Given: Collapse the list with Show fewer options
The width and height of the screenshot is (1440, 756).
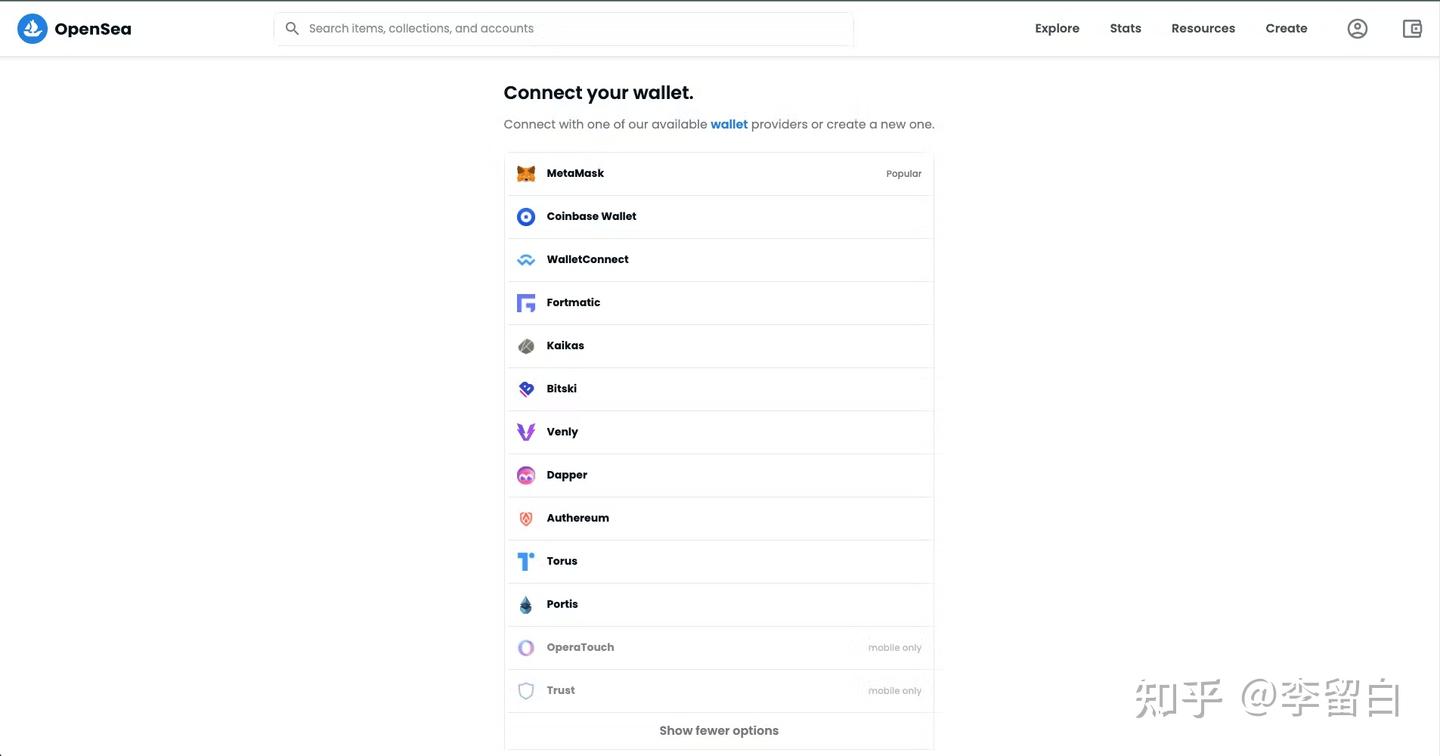Looking at the screenshot, I should [x=718, y=730].
